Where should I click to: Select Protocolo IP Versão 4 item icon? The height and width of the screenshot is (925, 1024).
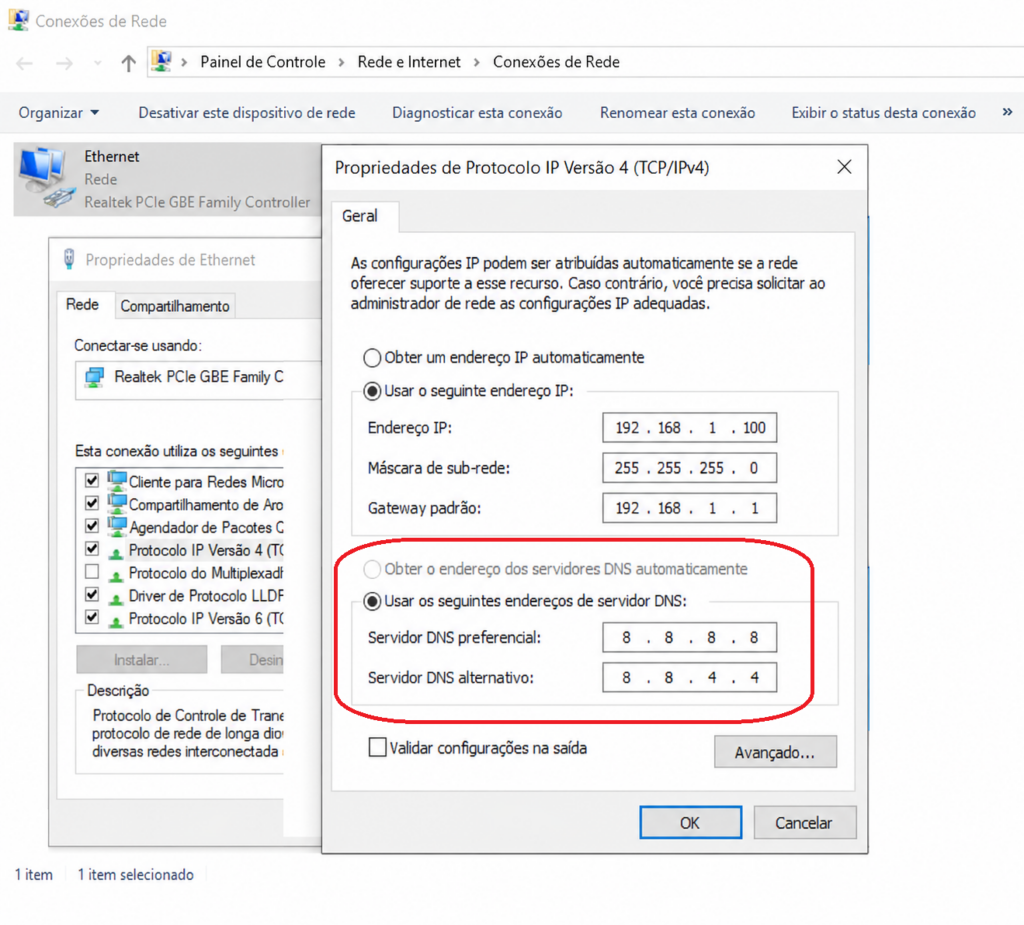coord(116,553)
